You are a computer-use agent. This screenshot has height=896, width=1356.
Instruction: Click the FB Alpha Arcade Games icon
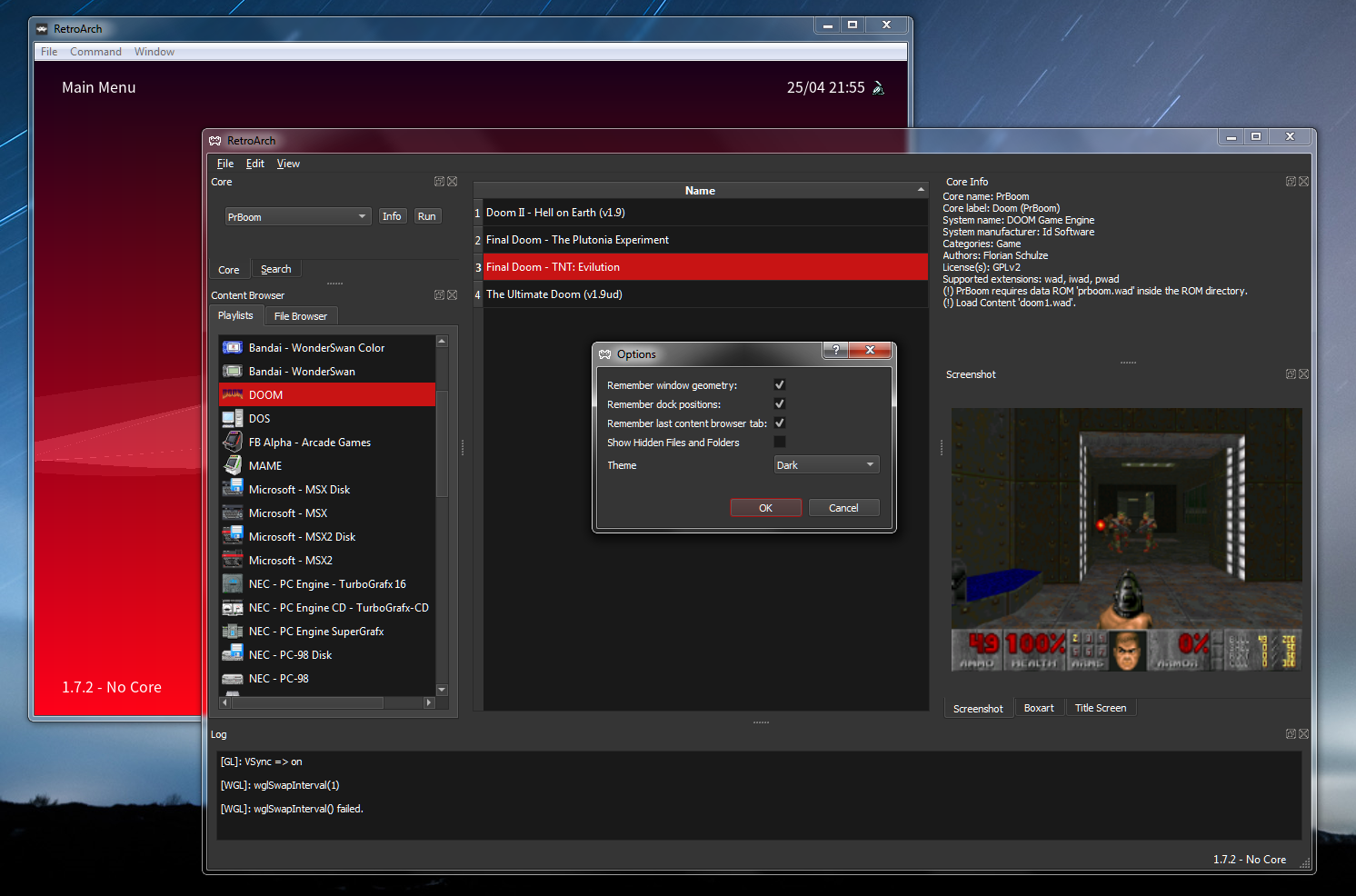(233, 442)
